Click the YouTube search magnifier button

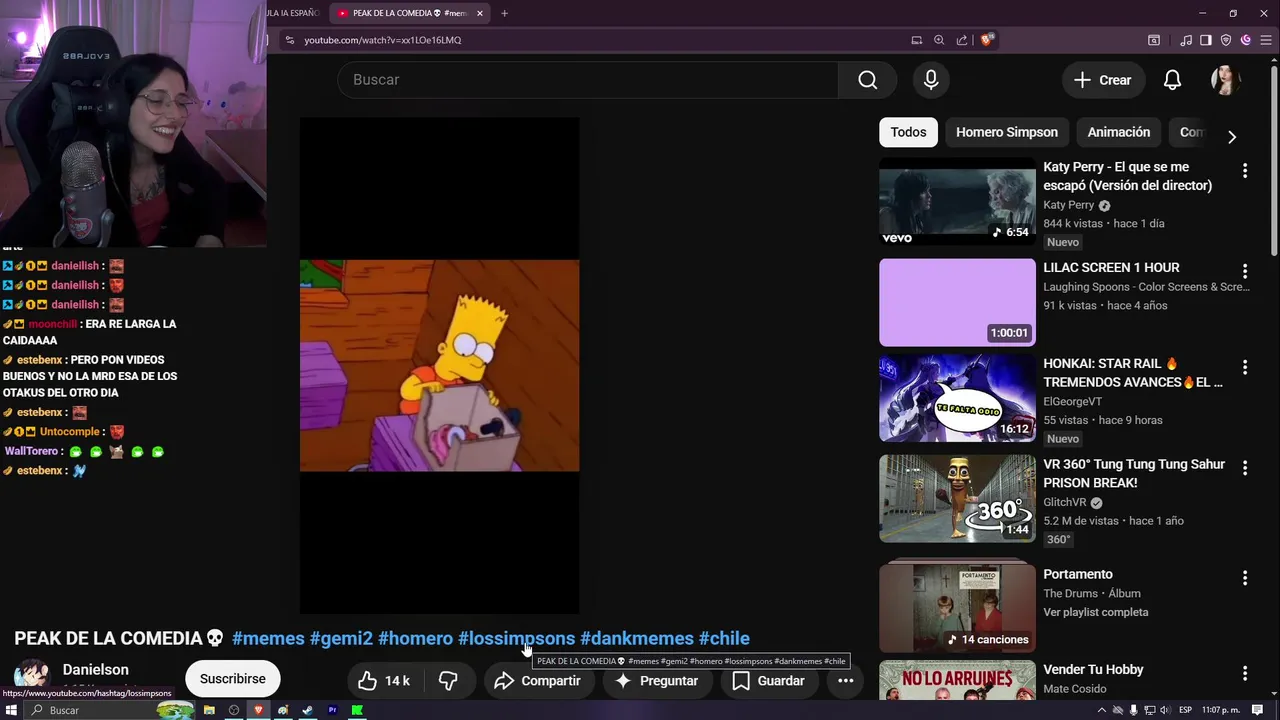click(867, 80)
